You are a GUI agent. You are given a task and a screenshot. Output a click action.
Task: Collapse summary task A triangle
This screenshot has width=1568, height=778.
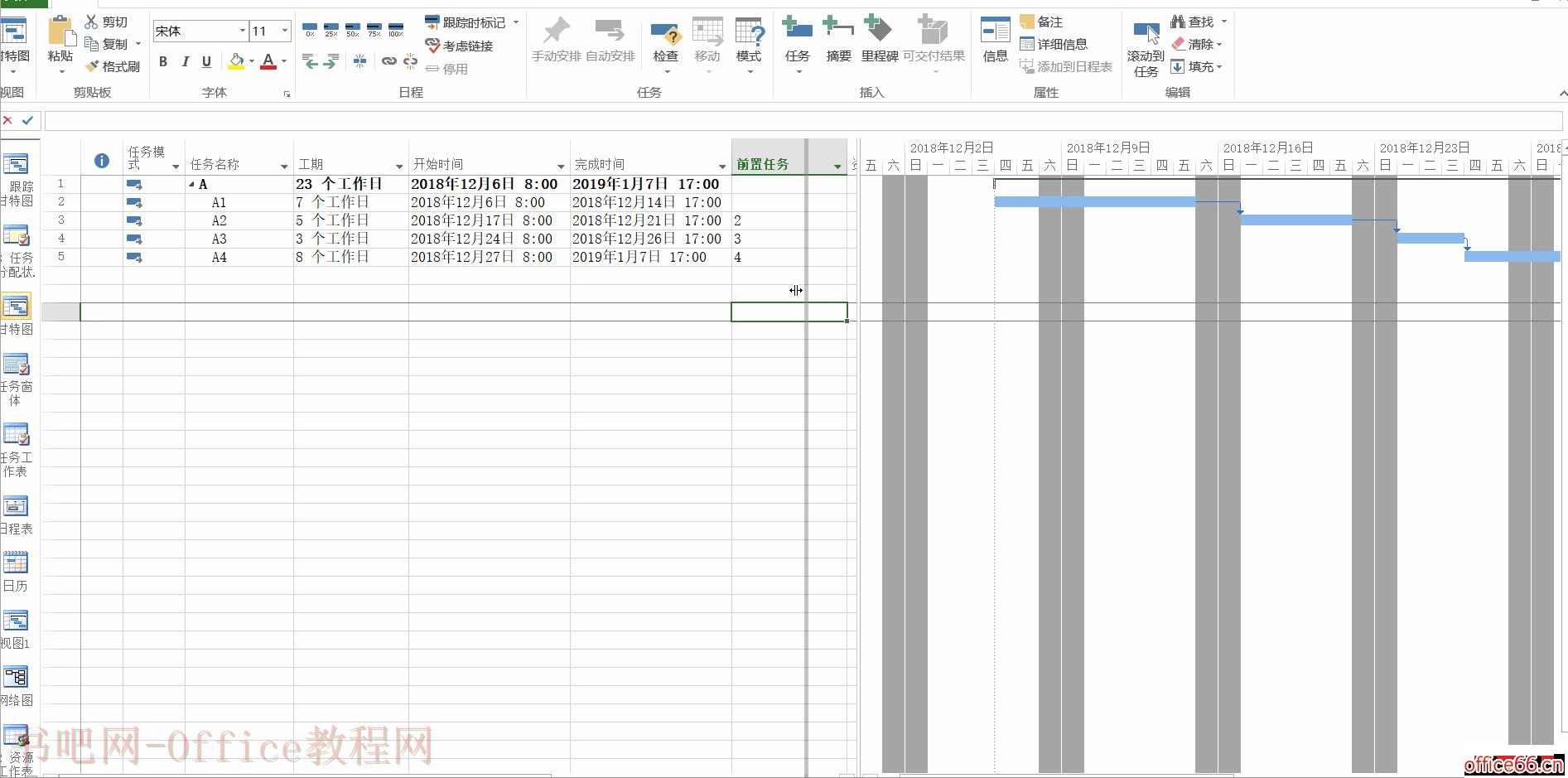coord(191,184)
